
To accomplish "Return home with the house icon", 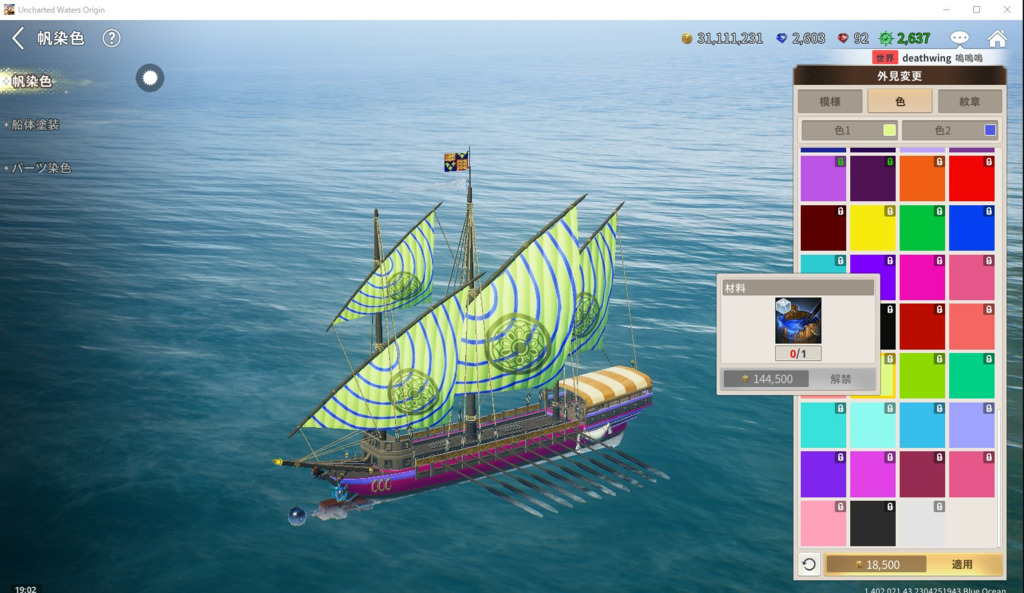I will tap(997, 39).
